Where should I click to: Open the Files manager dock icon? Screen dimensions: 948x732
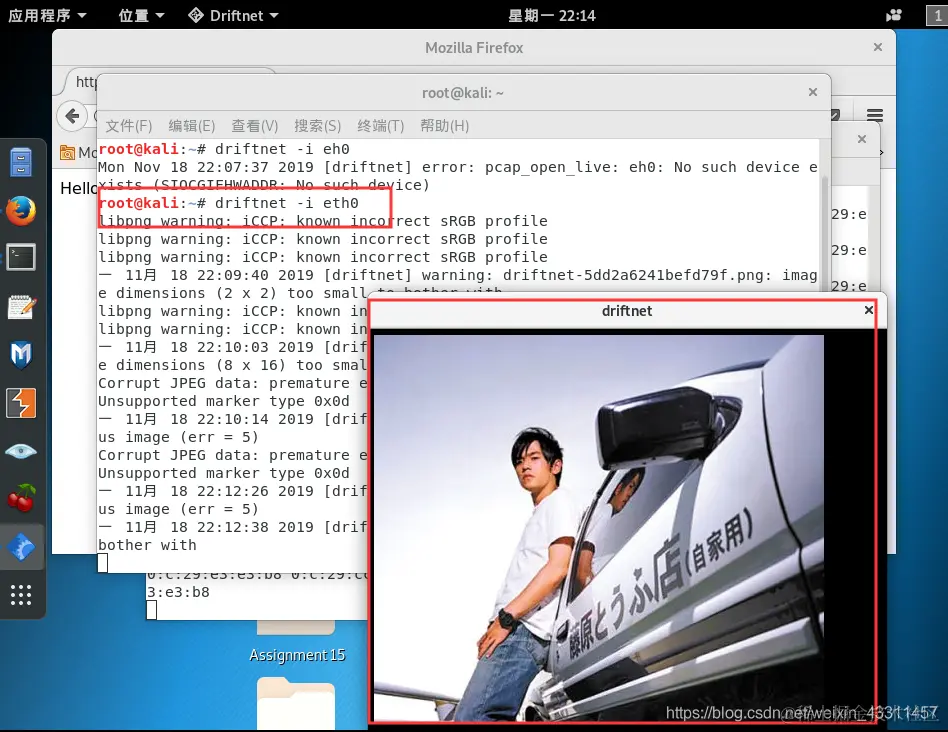pyautogui.click(x=21, y=162)
